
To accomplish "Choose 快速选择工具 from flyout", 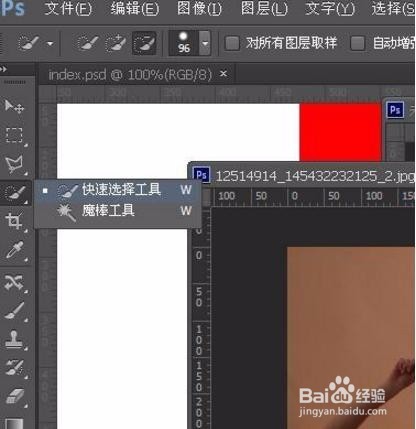I will pos(117,190).
